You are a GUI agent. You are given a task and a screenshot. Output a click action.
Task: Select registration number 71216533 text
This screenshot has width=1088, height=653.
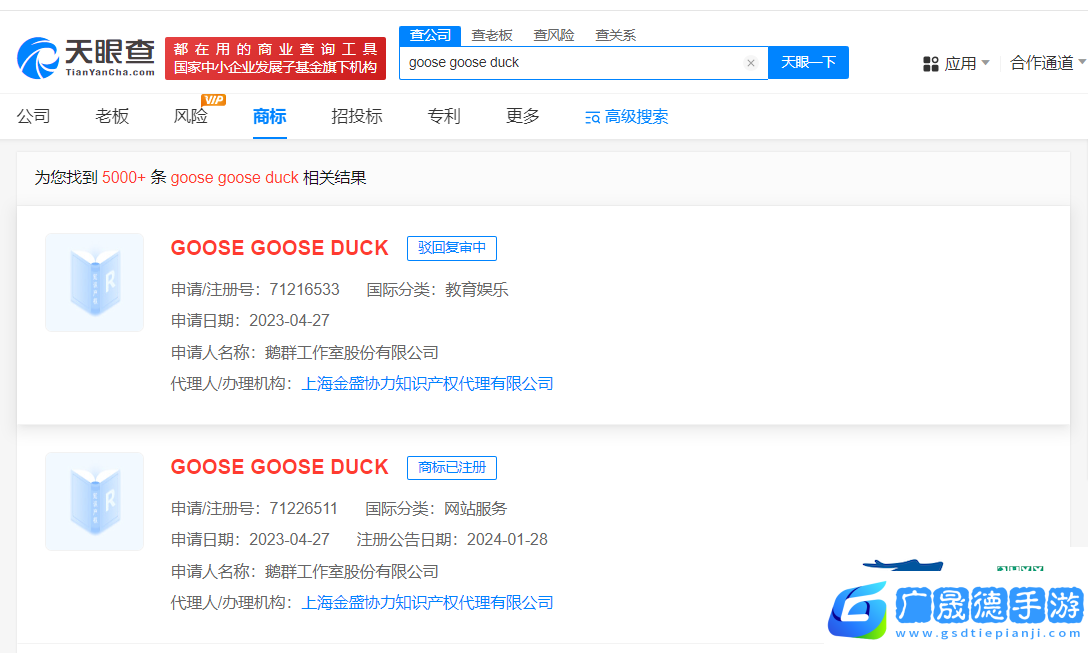[x=305, y=289]
